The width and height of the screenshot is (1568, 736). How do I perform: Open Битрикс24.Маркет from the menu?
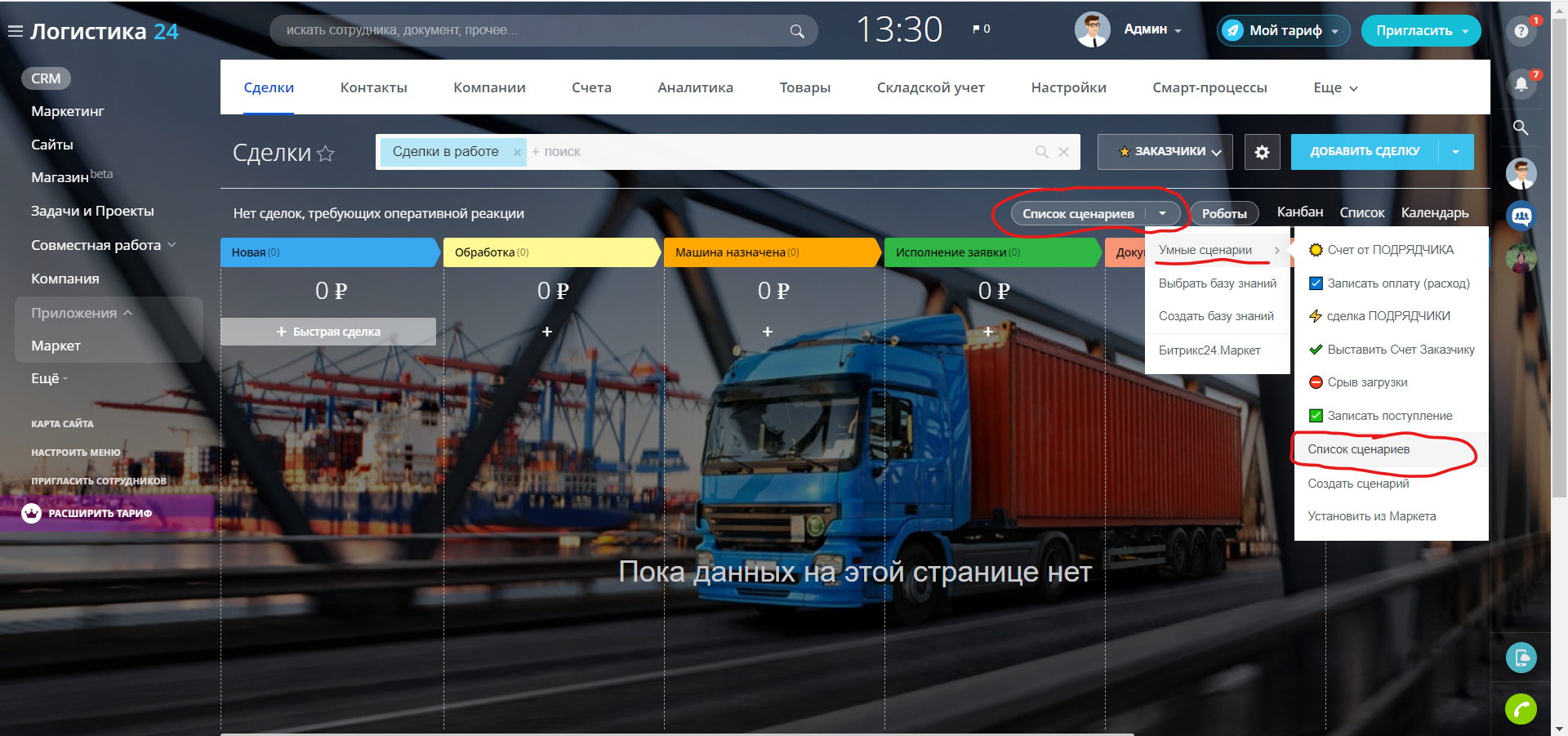1218,350
